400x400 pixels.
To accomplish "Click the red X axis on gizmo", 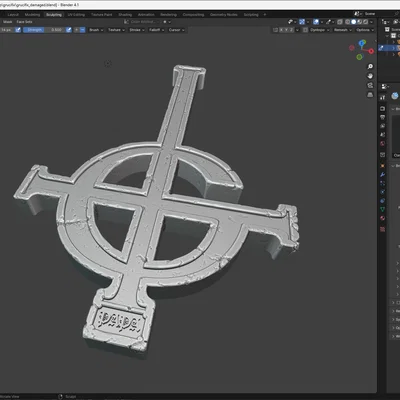I will (371, 51).
